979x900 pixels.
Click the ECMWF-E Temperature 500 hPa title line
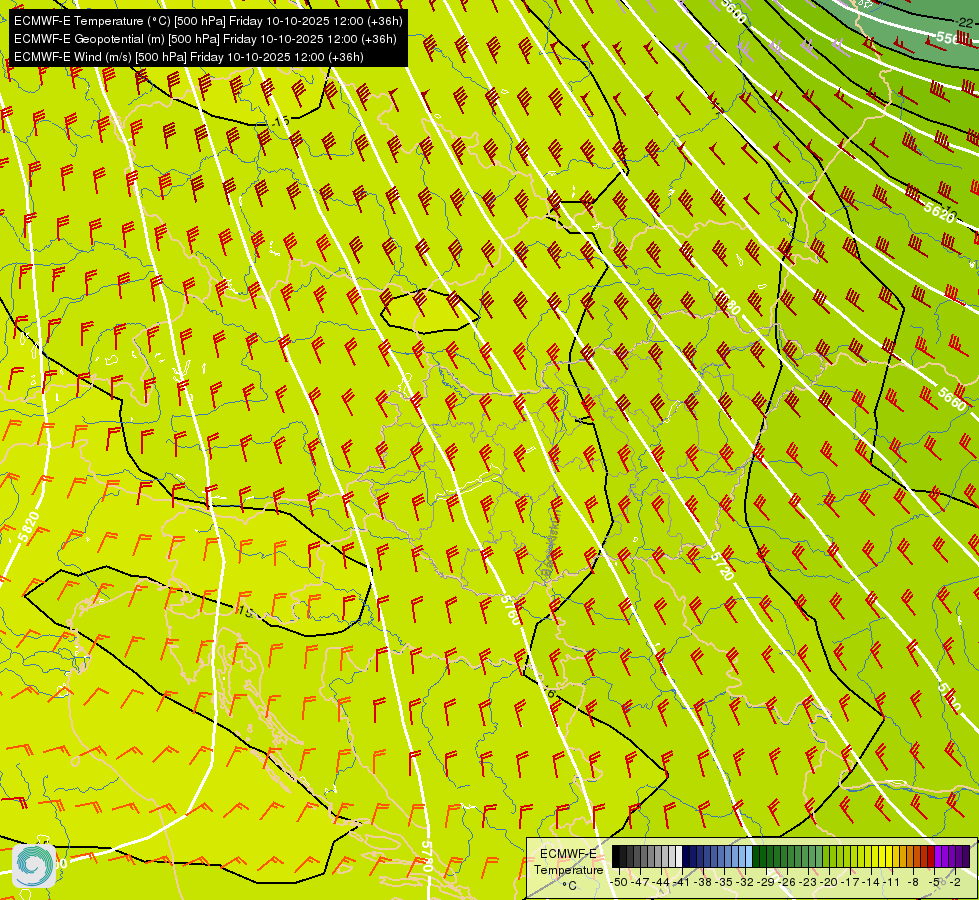(208, 21)
